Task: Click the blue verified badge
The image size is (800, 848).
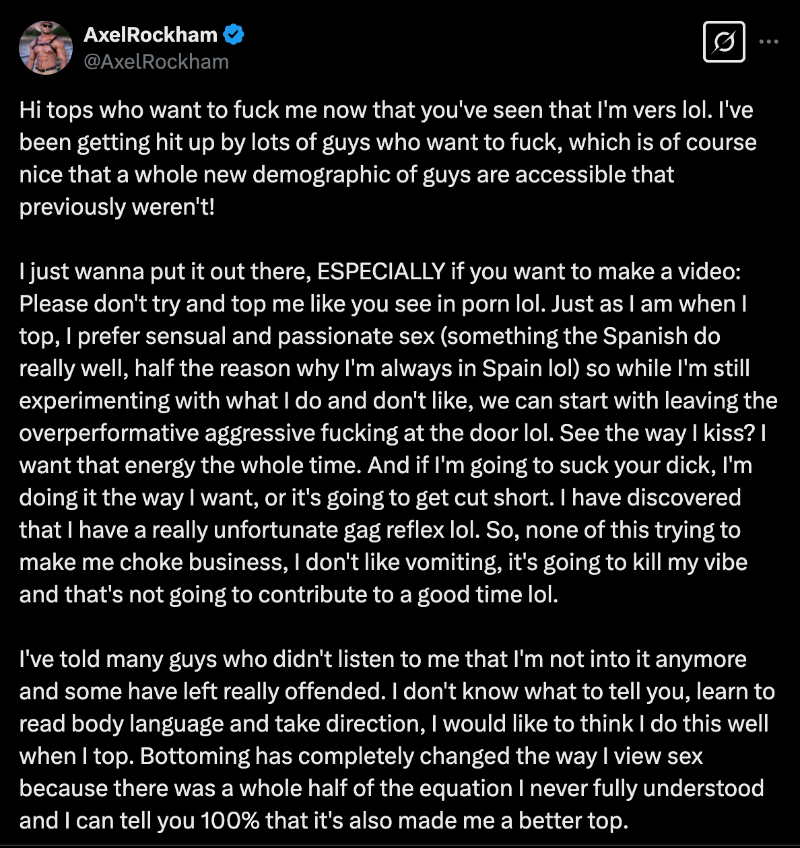Action: point(235,35)
